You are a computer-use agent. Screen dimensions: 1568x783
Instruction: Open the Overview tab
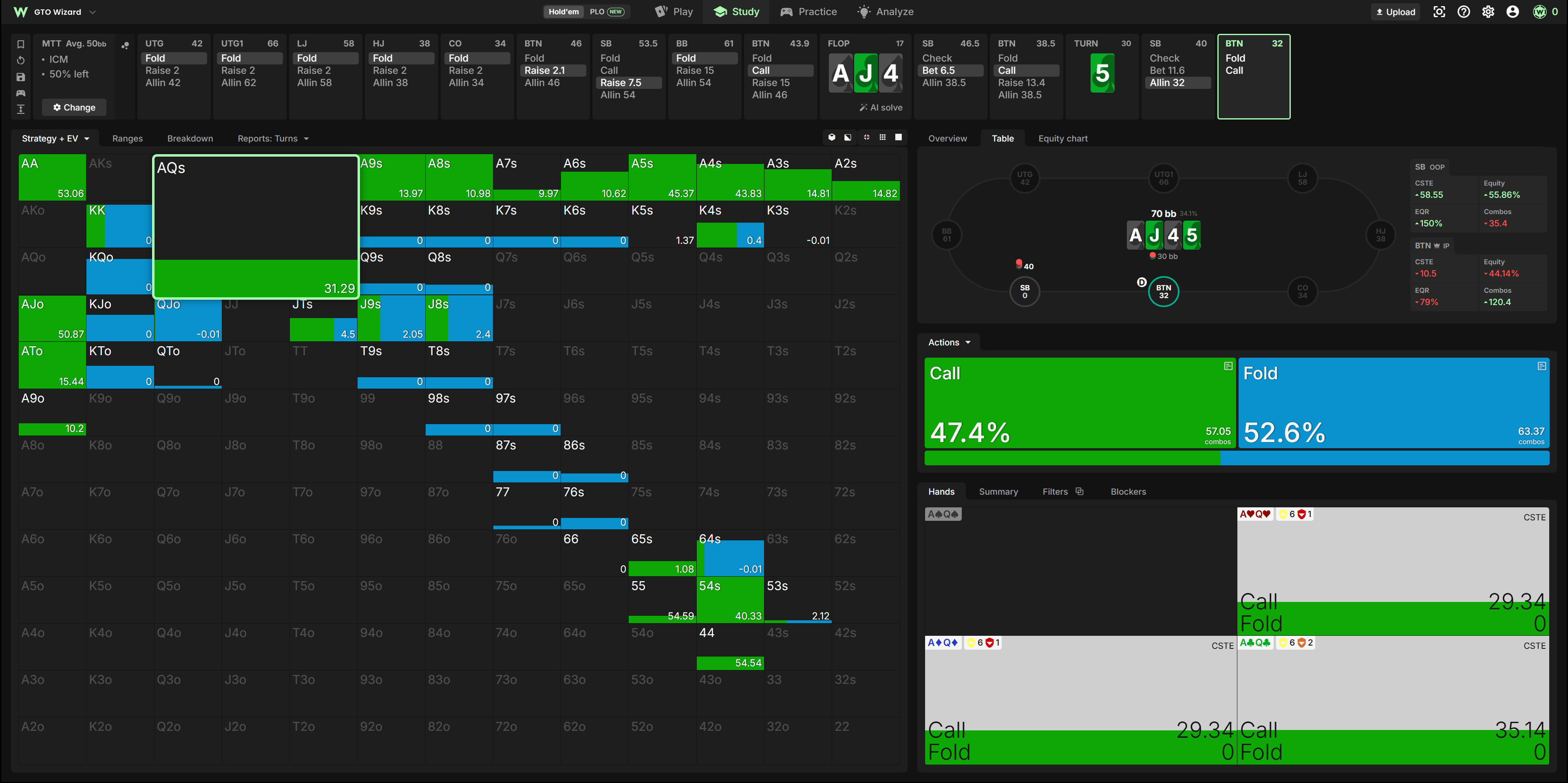[x=947, y=138]
